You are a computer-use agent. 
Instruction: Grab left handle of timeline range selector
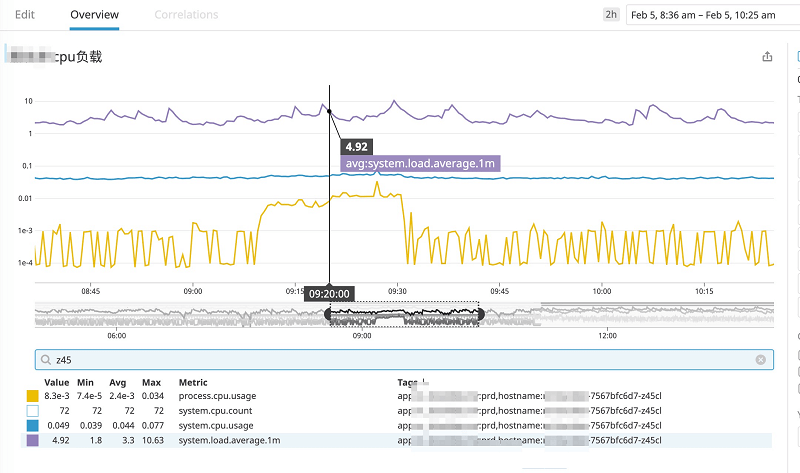point(329,314)
